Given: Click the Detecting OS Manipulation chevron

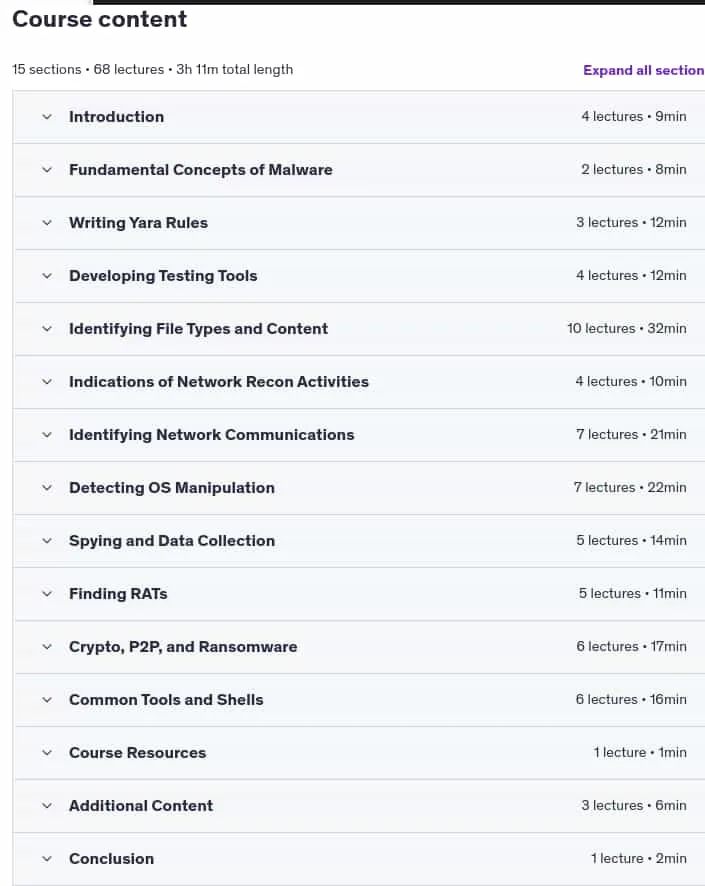Looking at the screenshot, I should pos(47,488).
